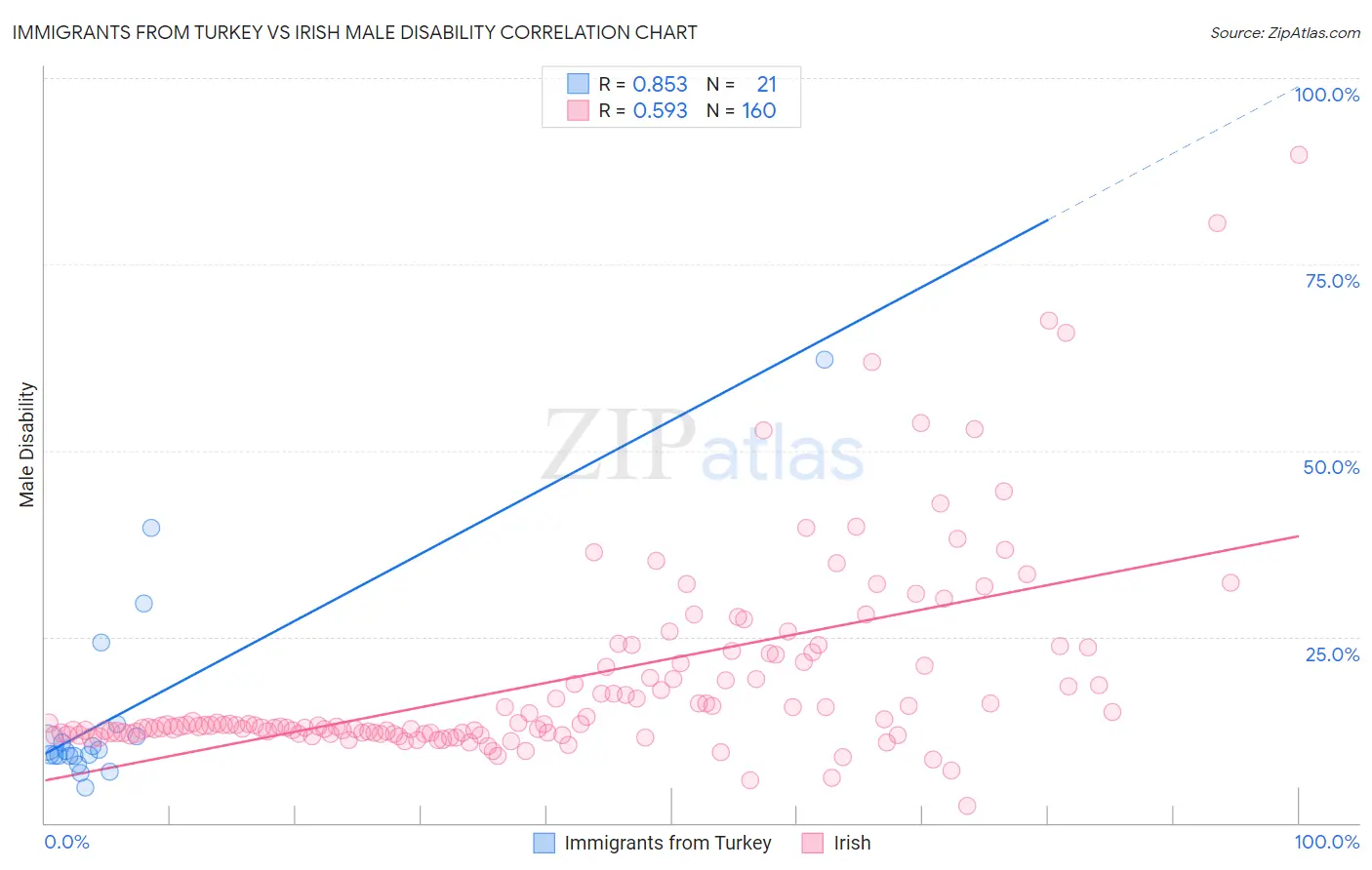Select the Immigrants from Turkey legend label
1372x870 pixels.
click(x=667, y=843)
